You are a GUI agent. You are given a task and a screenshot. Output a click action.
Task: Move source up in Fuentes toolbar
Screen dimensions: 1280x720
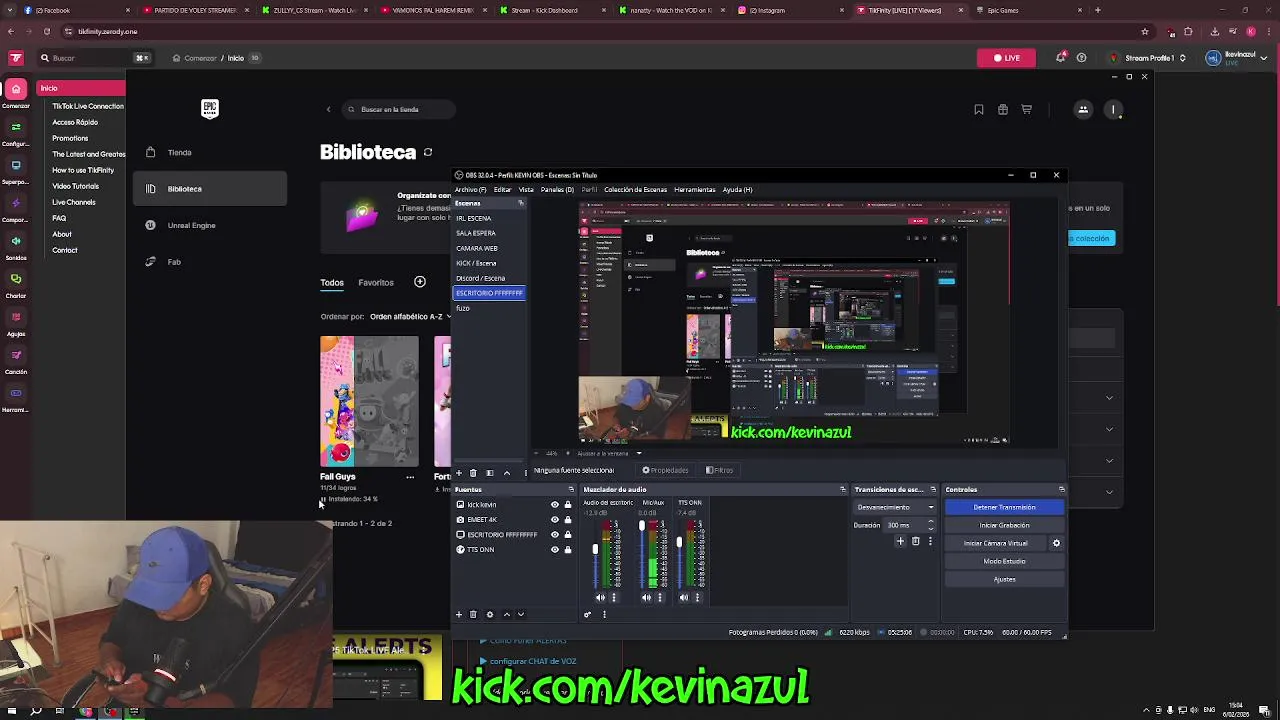(x=506, y=615)
